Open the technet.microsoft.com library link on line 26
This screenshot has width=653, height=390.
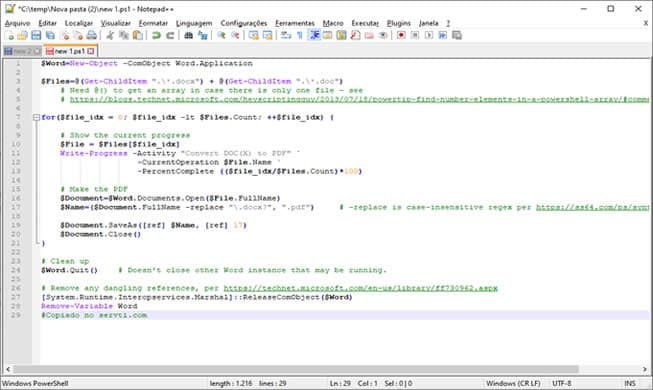point(361,288)
